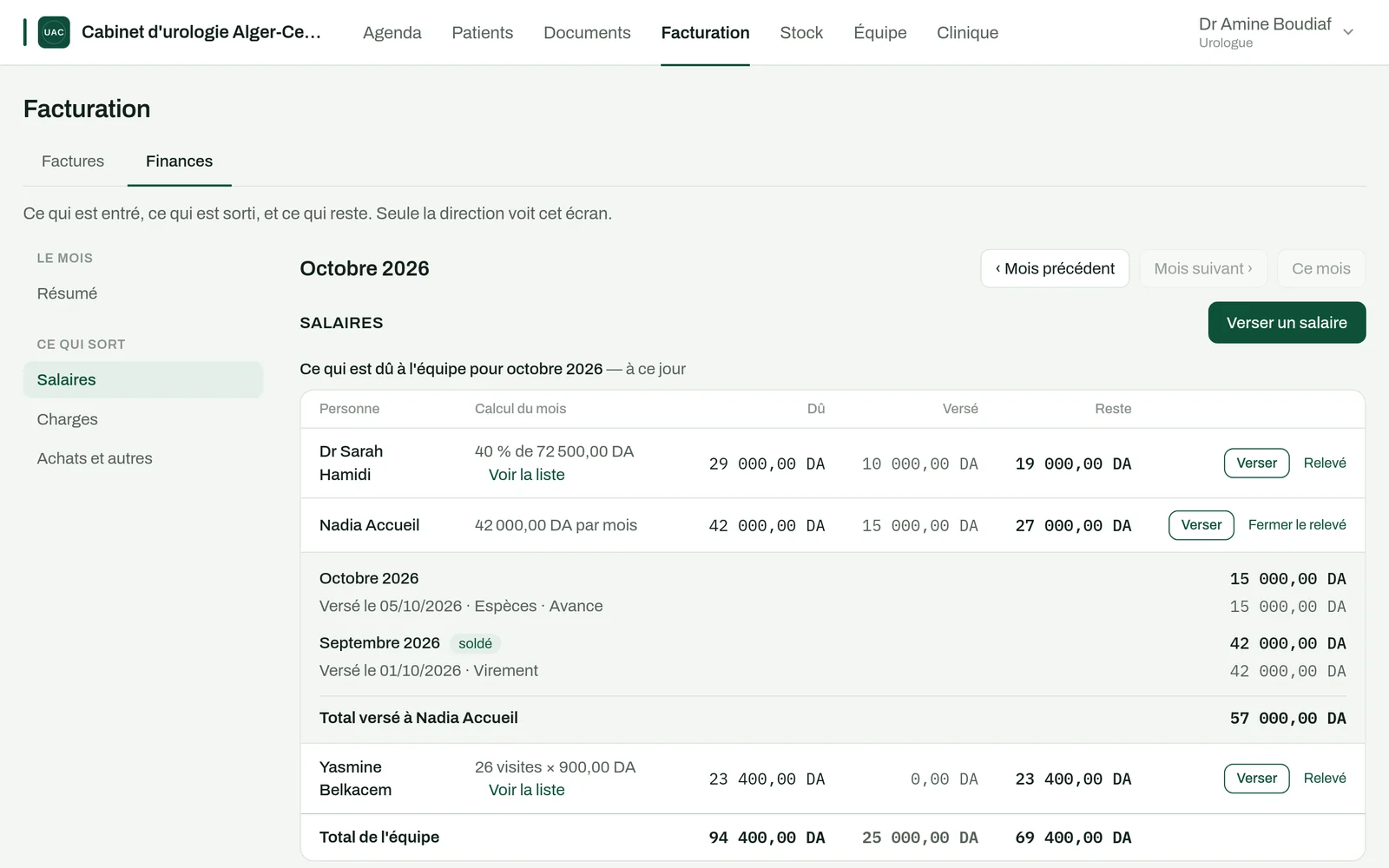Collapse Nadia Accueil's relevé
The width and height of the screenshot is (1389, 868).
point(1297,525)
